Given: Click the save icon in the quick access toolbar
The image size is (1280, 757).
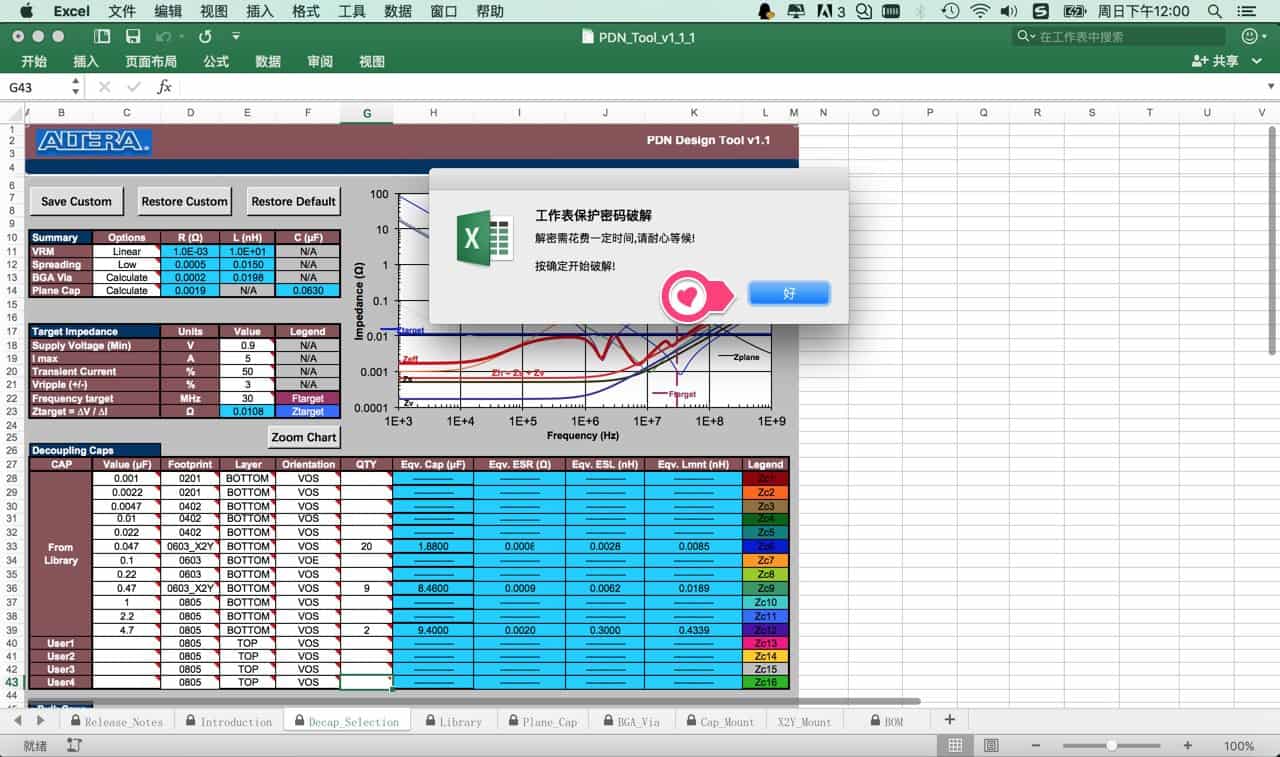Looking at the screenshot, I should (133, 36).
